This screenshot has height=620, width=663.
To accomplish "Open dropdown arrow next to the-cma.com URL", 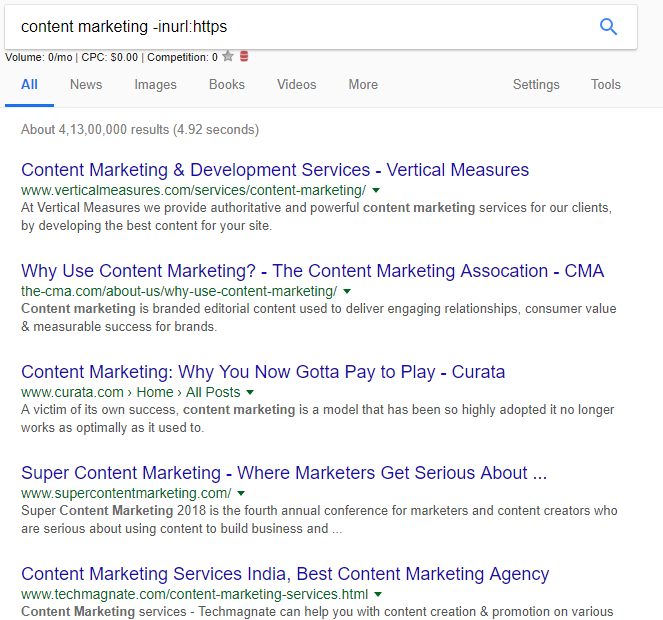I will 347,291.
